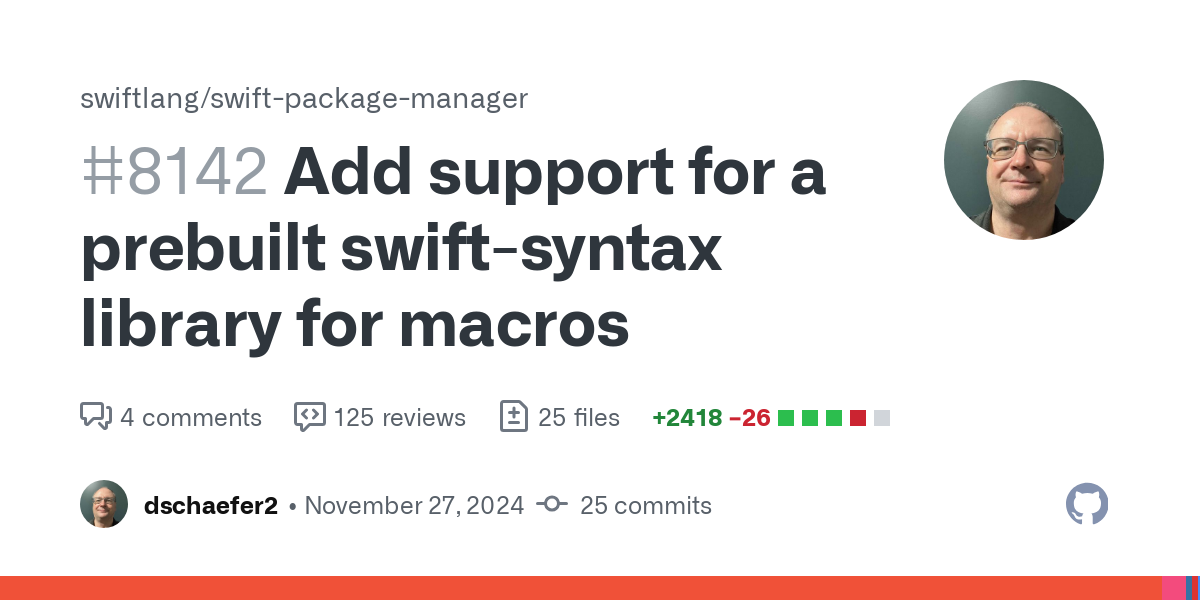Image resolution: width=1200 pixels, height=600 pixels.
Task: Click the November 27, 2024 date
Action: tap(414, 505)
